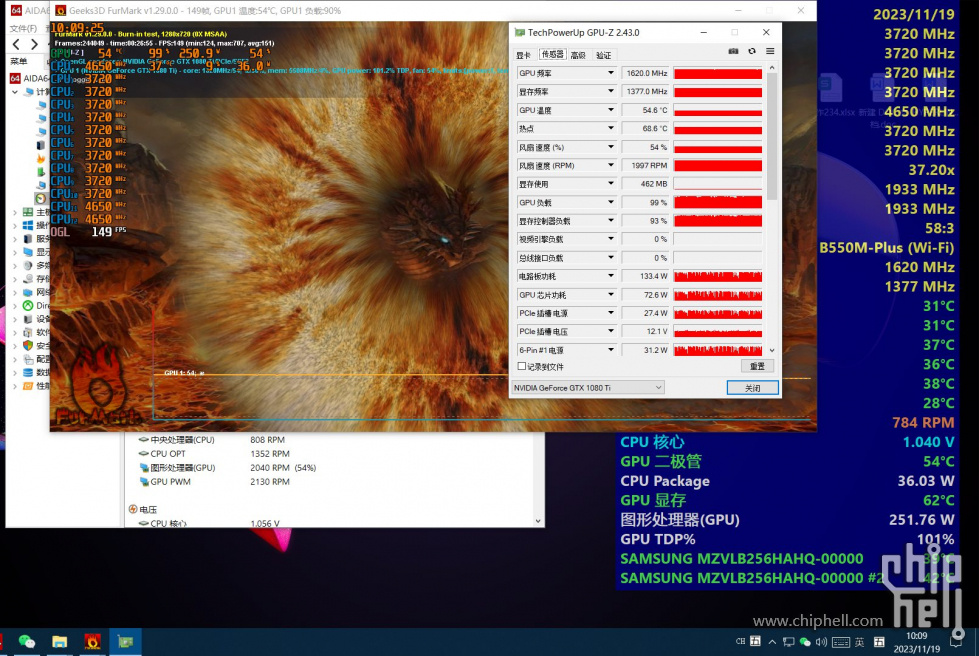
Task: Click the GPU 芯片功耗 history graph
Action: [718, 295]
